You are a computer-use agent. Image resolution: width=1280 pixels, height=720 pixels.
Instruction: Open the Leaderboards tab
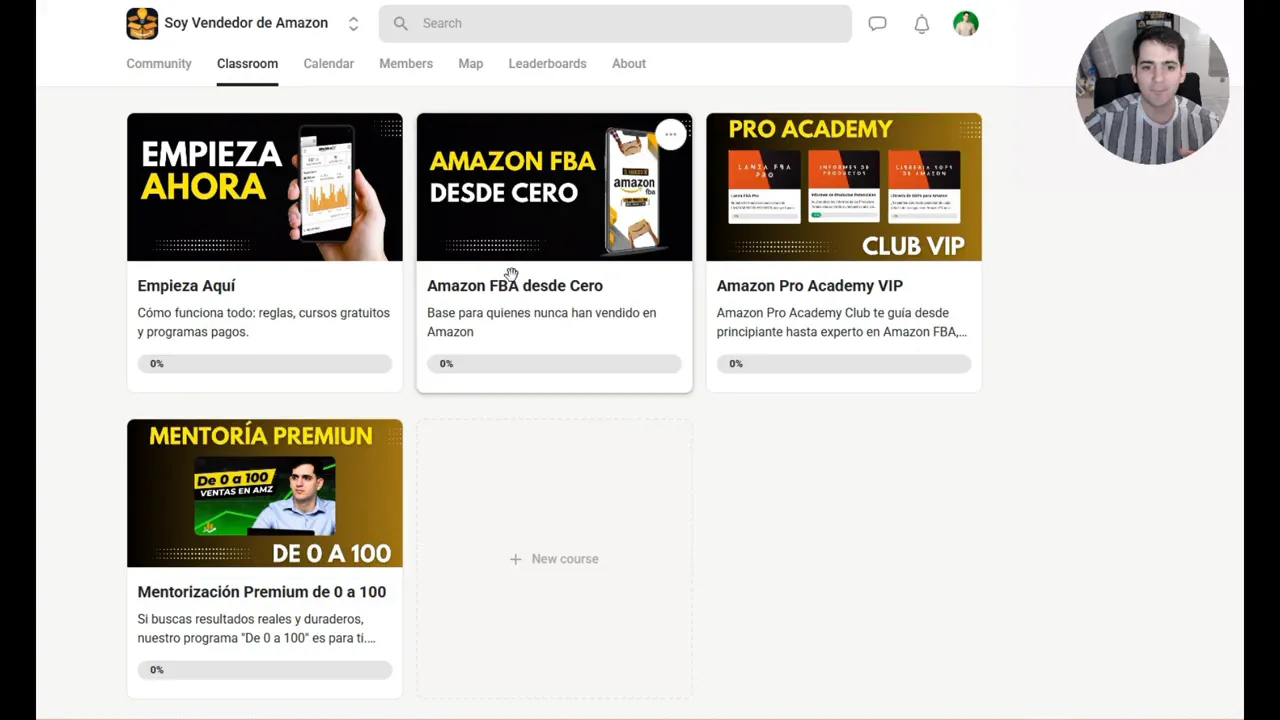coord(547,63)
